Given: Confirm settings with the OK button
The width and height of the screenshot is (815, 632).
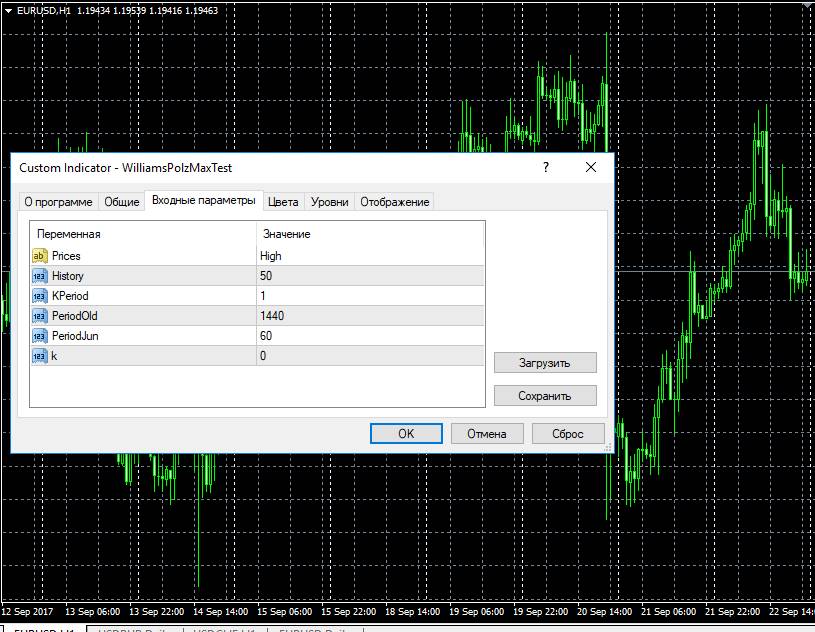Looking at the screenshot, I should (406, 433).
